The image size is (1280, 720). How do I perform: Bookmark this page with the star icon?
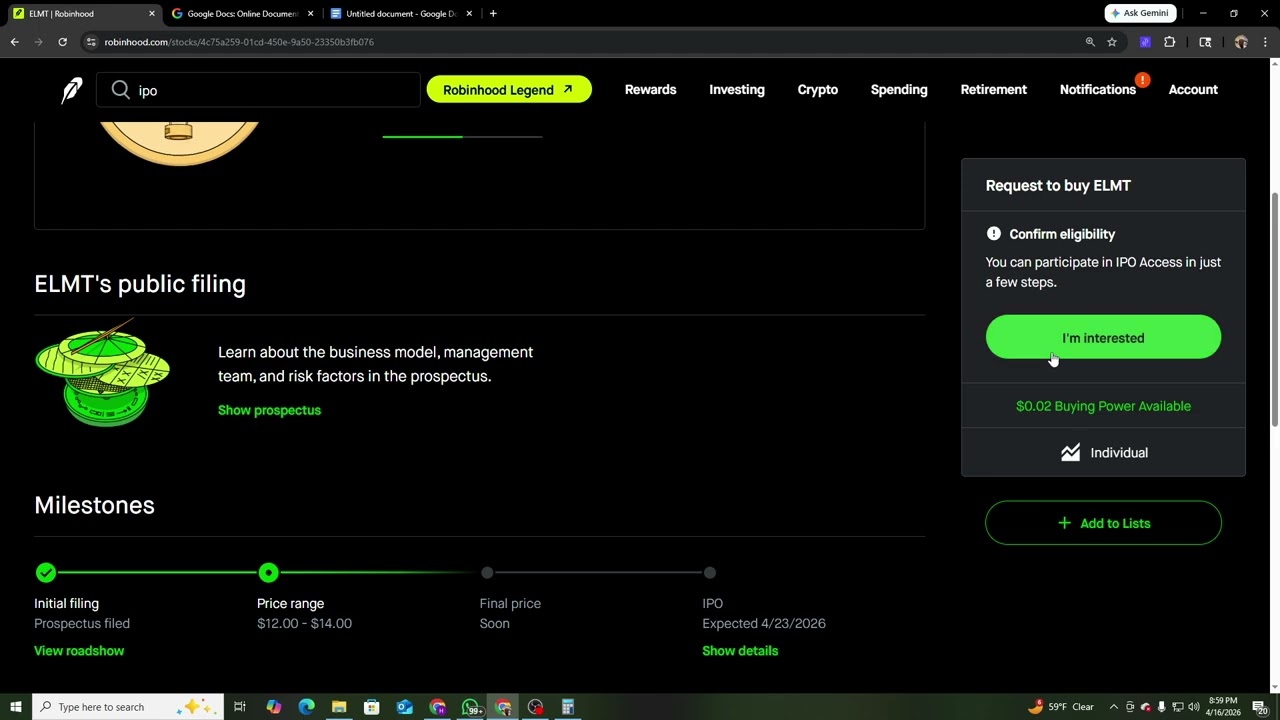coord(1112,42)
